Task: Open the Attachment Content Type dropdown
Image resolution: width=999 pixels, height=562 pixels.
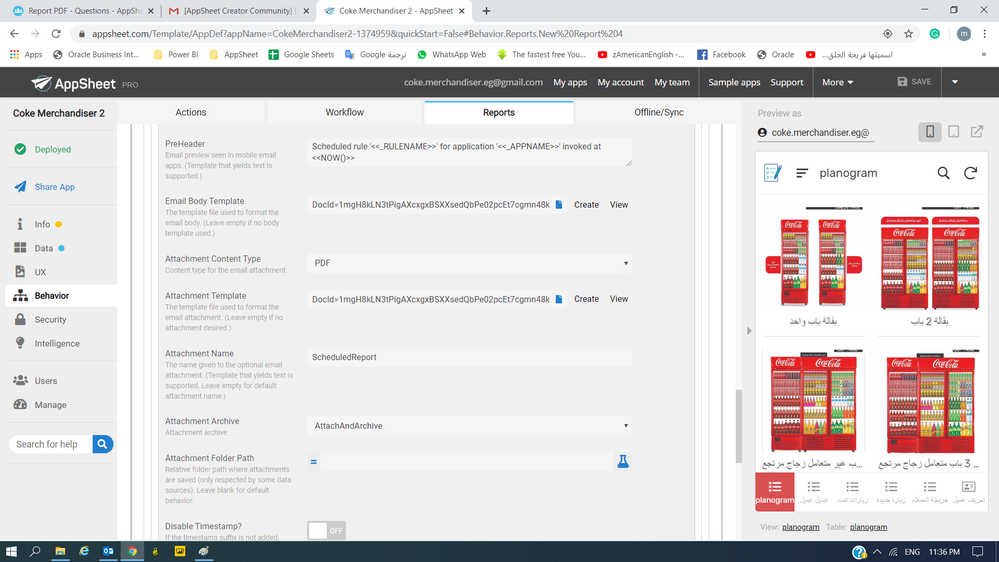Action: point(470,263)
